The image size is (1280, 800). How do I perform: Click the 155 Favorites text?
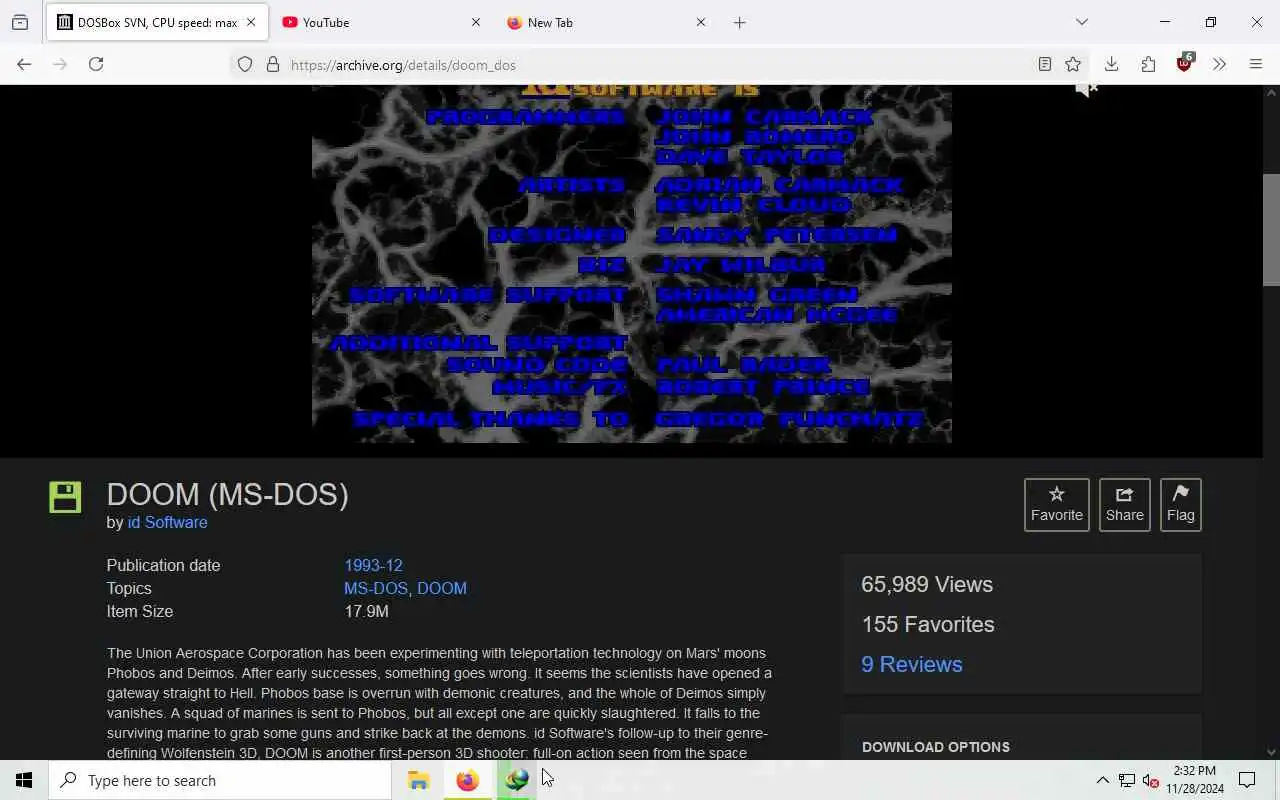928,624
